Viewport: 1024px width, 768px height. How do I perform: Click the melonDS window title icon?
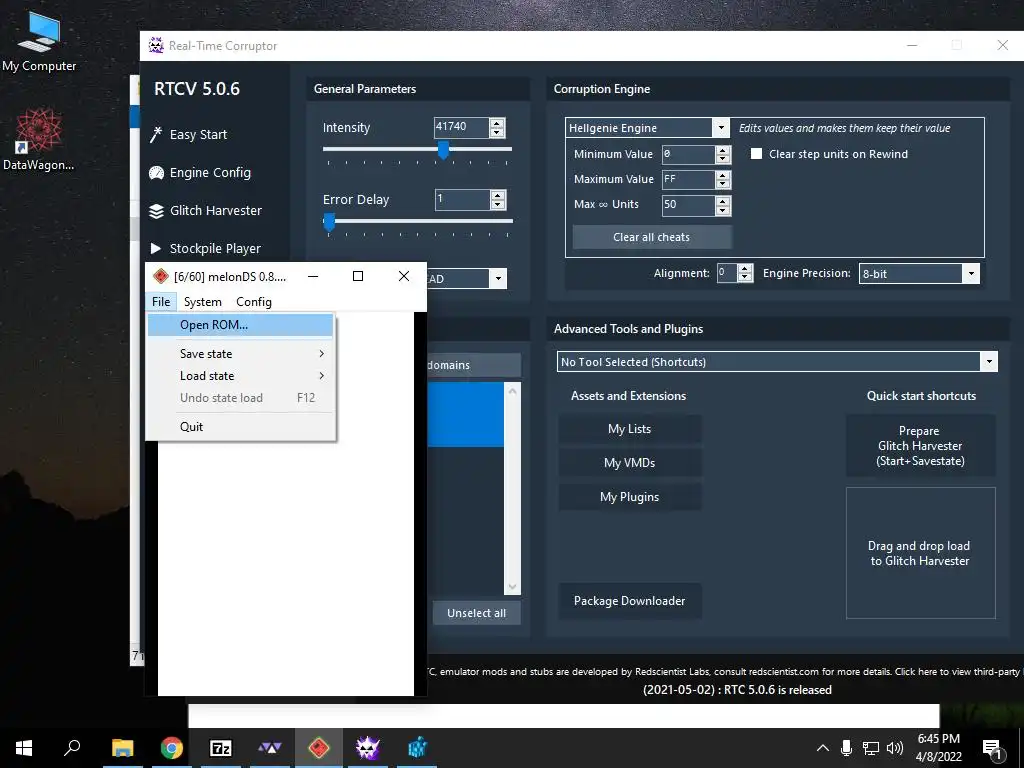click(161, 276)
